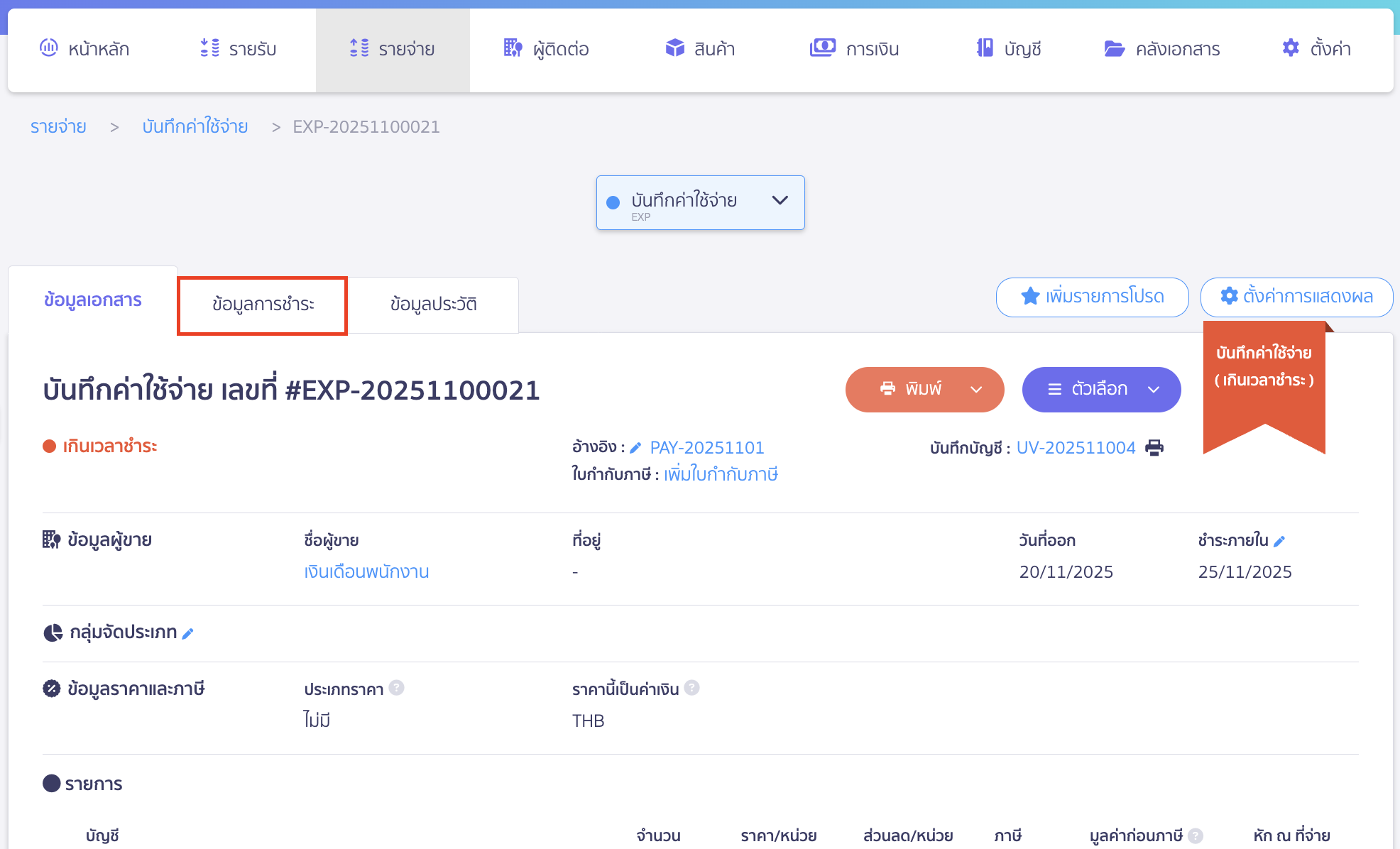1400x849 pixels.
Task: Click เพิ่มใบกำกับภาษี add tax invoice link
Action: click(x=721, y=474)
